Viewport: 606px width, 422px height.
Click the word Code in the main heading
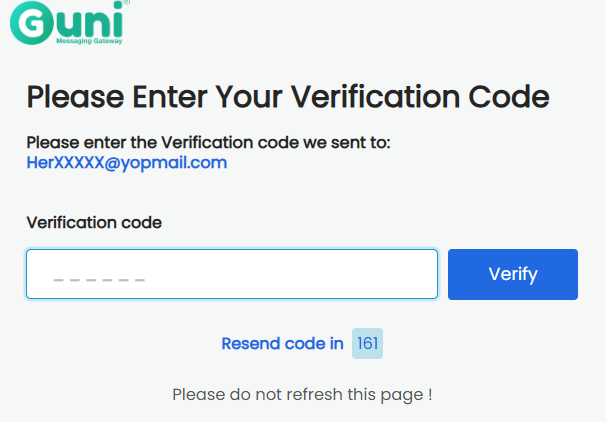click(509, 97)
